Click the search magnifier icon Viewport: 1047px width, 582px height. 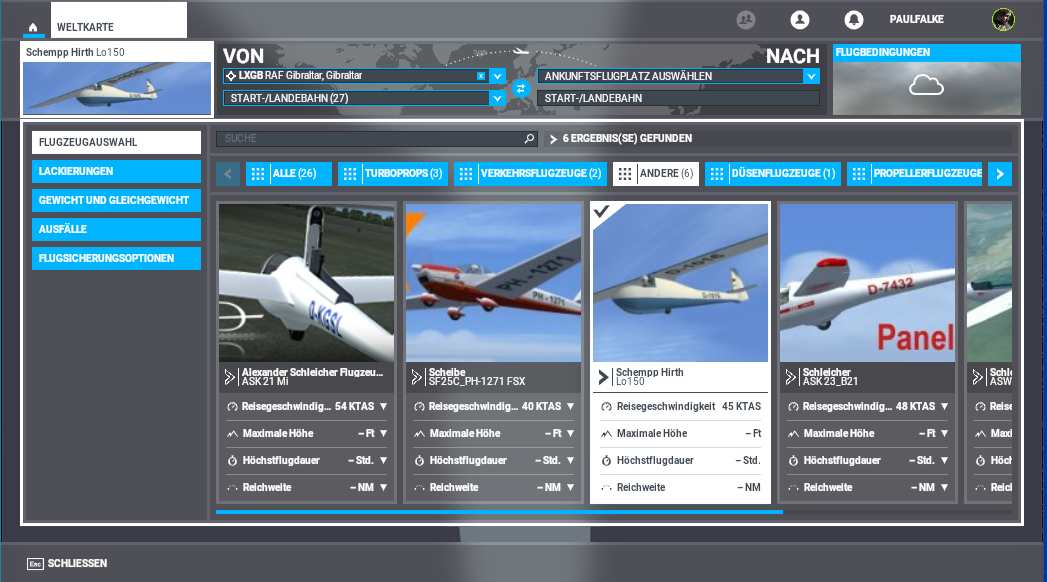click(529, 138)
